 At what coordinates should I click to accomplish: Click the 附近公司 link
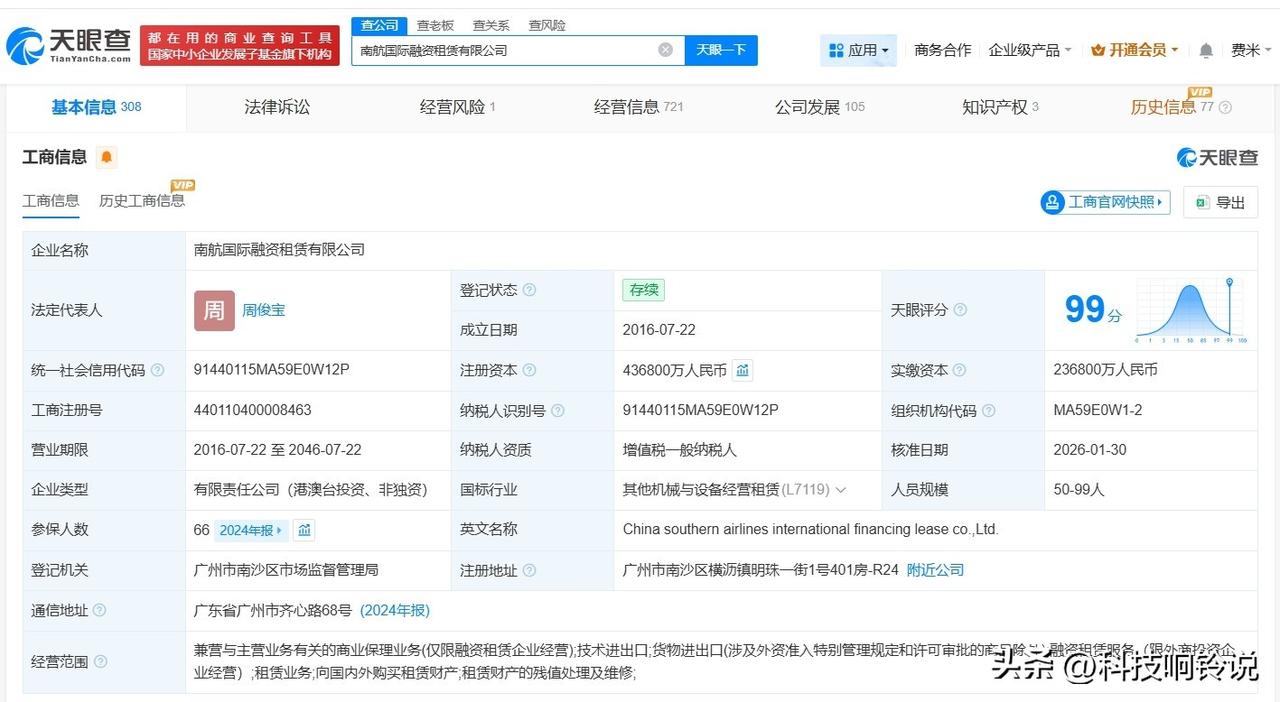pyautogui.click(x=935, y=570)
